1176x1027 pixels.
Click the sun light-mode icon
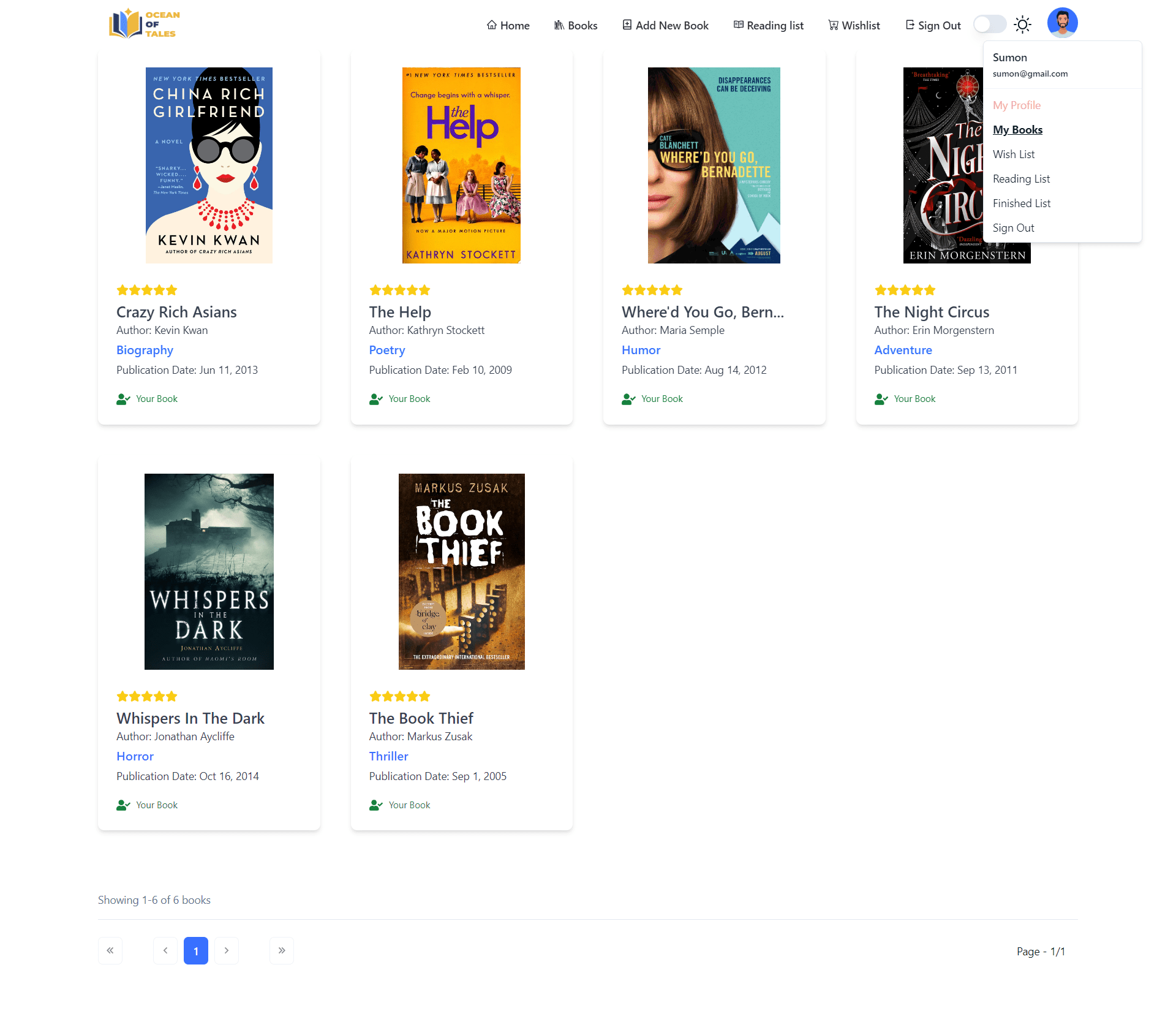[1022, 25]
